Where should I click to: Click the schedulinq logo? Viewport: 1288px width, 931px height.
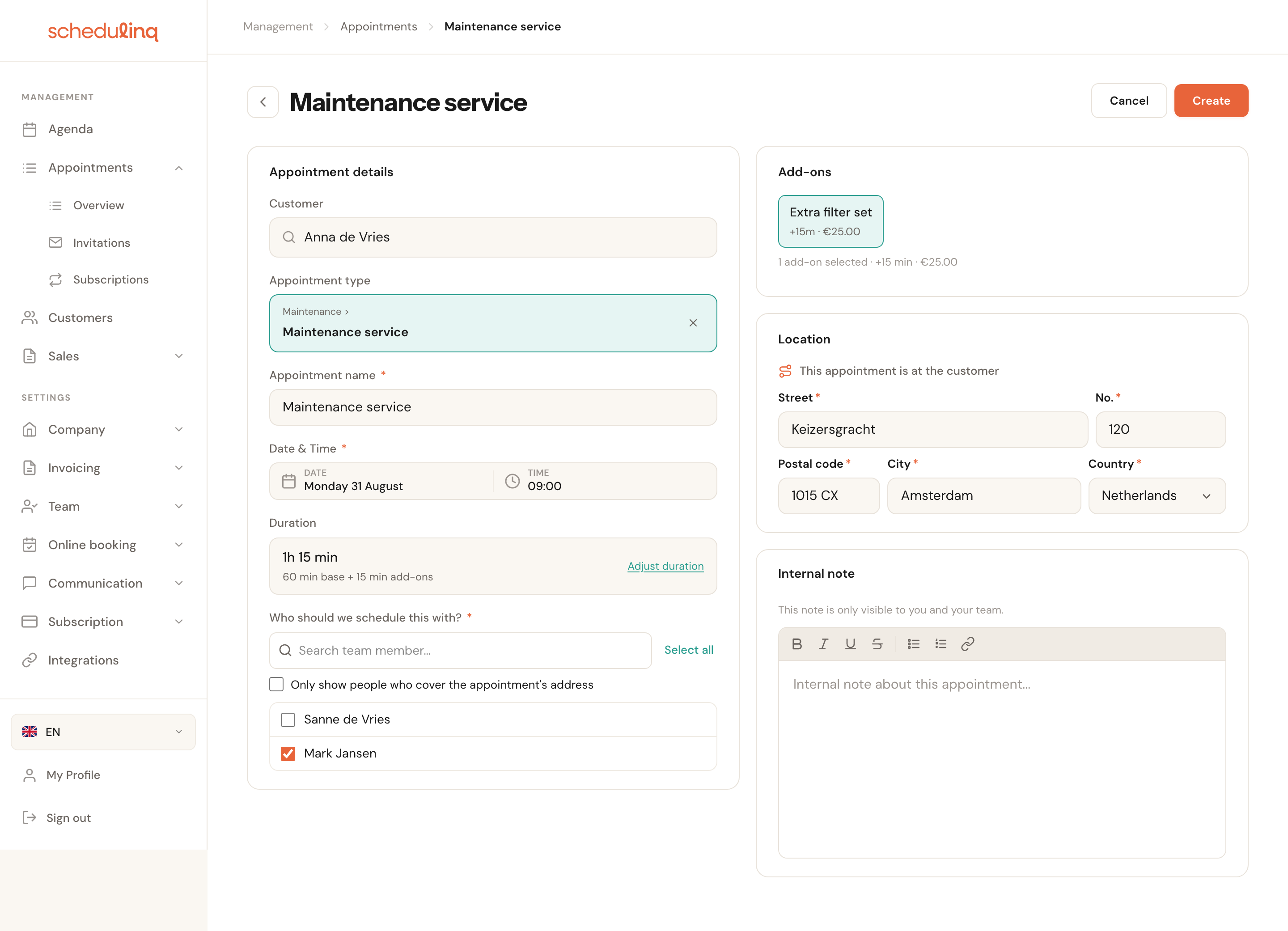coord(103,31)
